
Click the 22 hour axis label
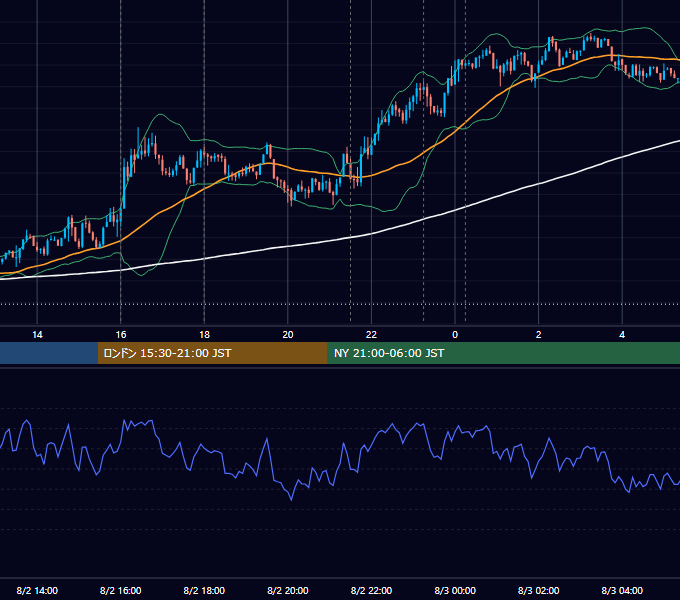tap(371, 335)
